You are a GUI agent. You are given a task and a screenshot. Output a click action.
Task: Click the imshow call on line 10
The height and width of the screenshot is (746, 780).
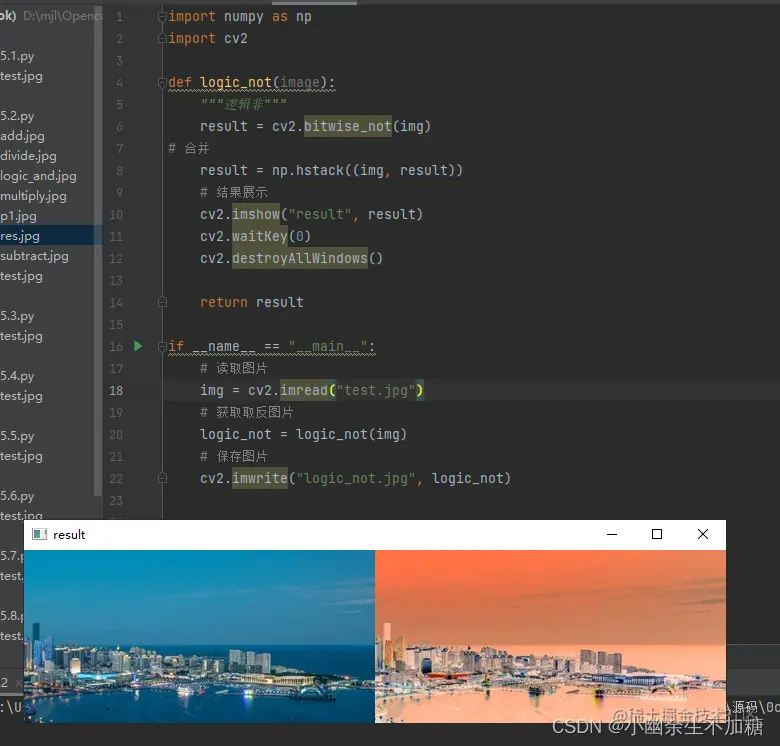[256, 214]
